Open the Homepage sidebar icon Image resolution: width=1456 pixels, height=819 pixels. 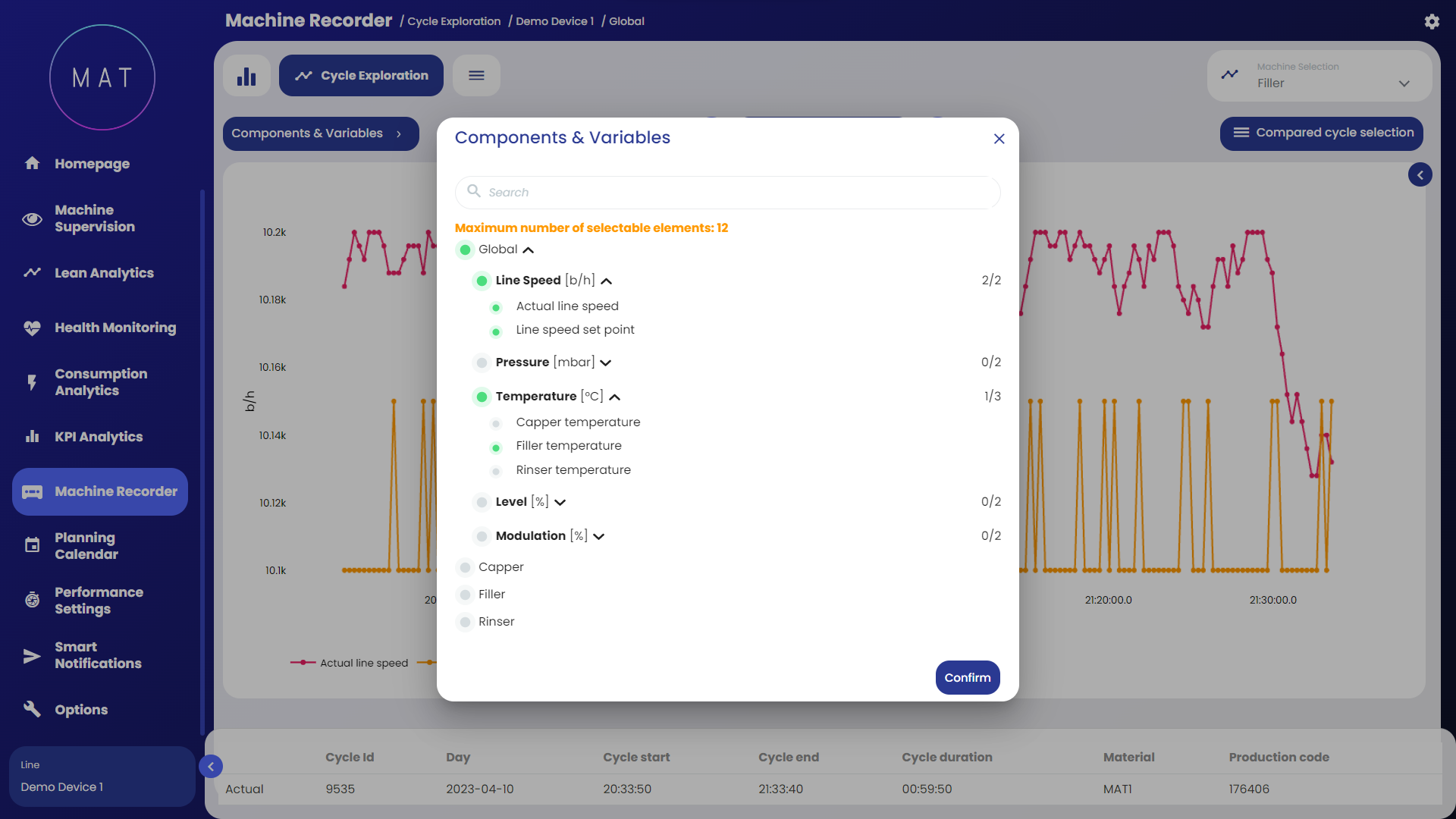pos(32,163)
